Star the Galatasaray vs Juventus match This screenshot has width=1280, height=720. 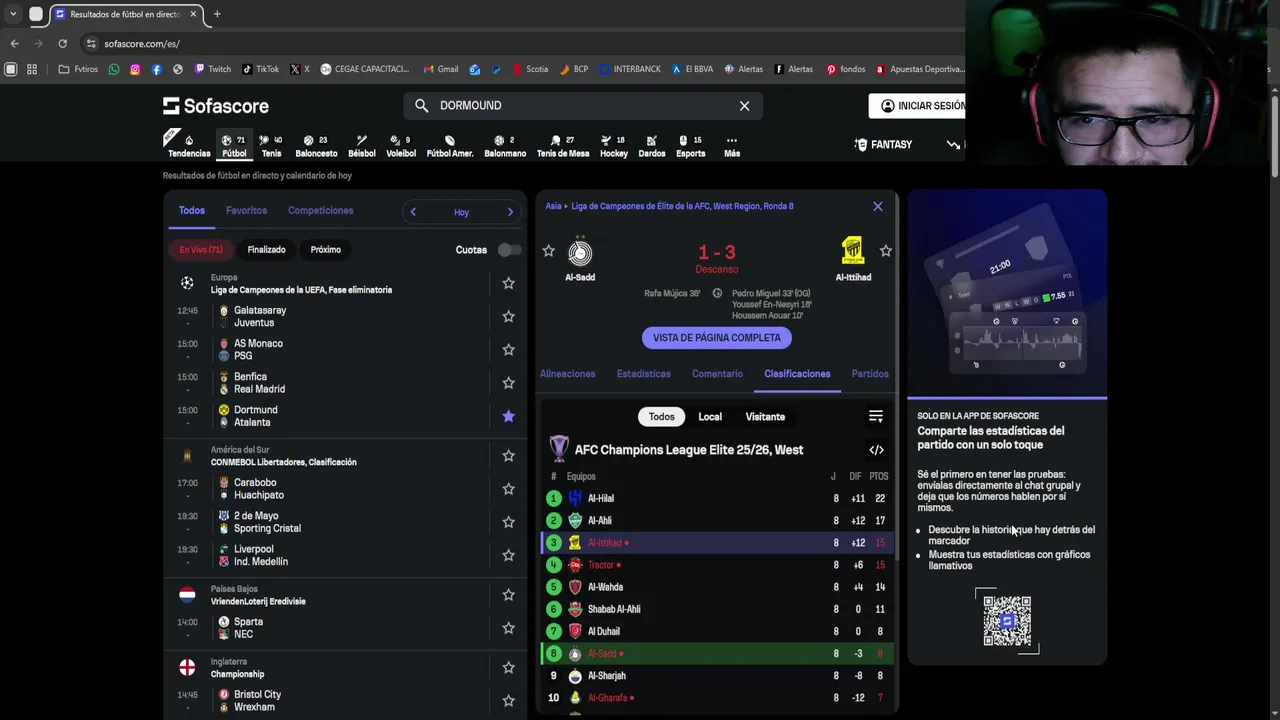click(x=508, y=317)
